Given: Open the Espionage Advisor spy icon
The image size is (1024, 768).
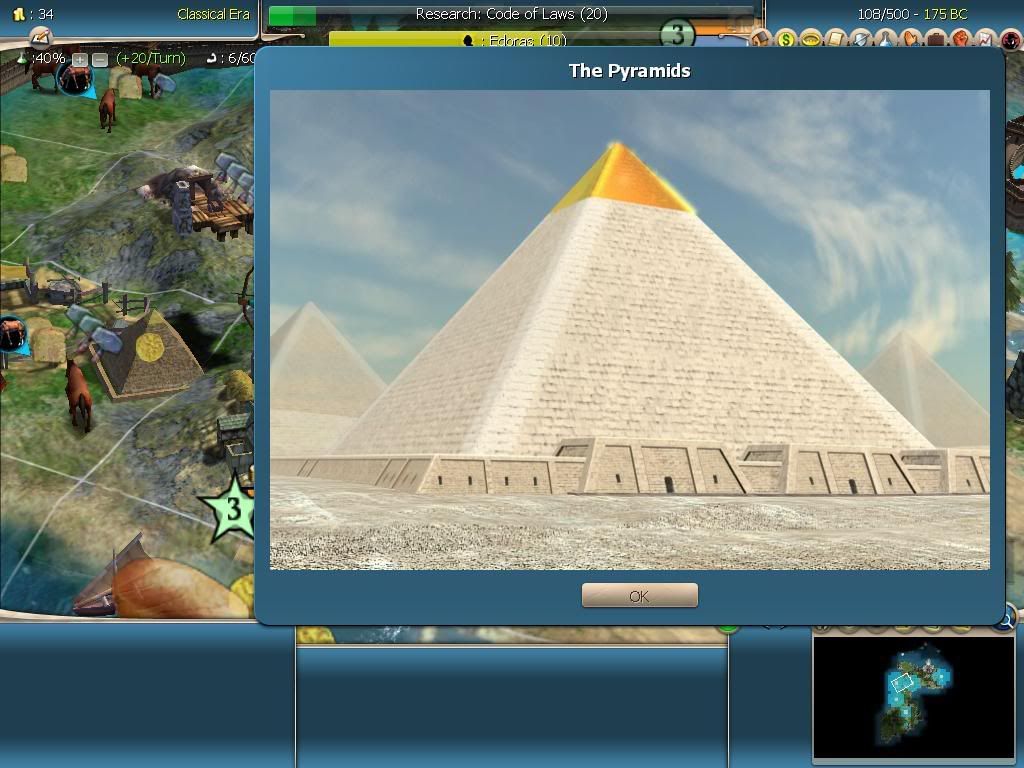Looking at the screenshot, I should point(1010,39).
